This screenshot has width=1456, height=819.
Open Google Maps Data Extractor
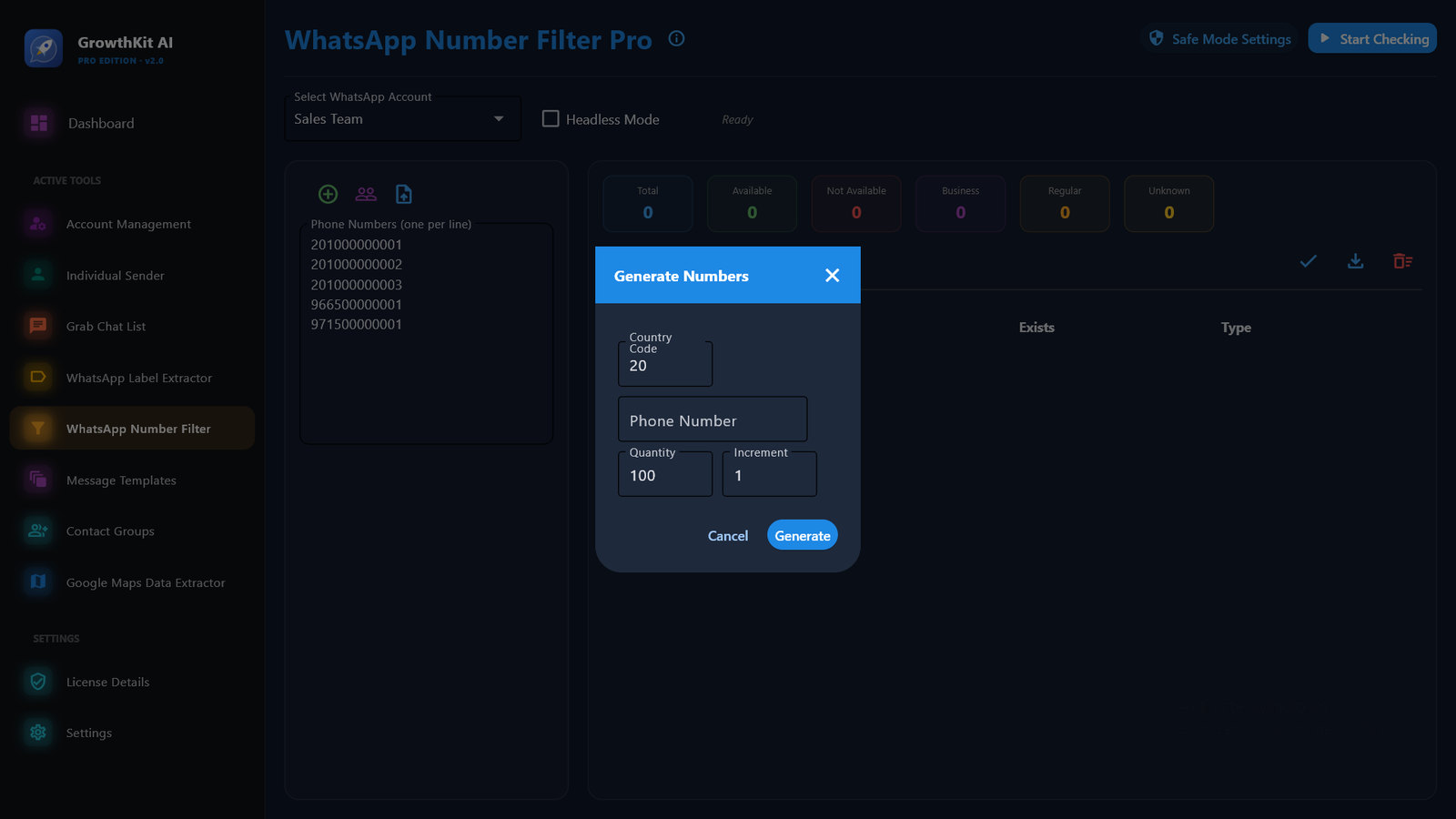coord(133,582)
